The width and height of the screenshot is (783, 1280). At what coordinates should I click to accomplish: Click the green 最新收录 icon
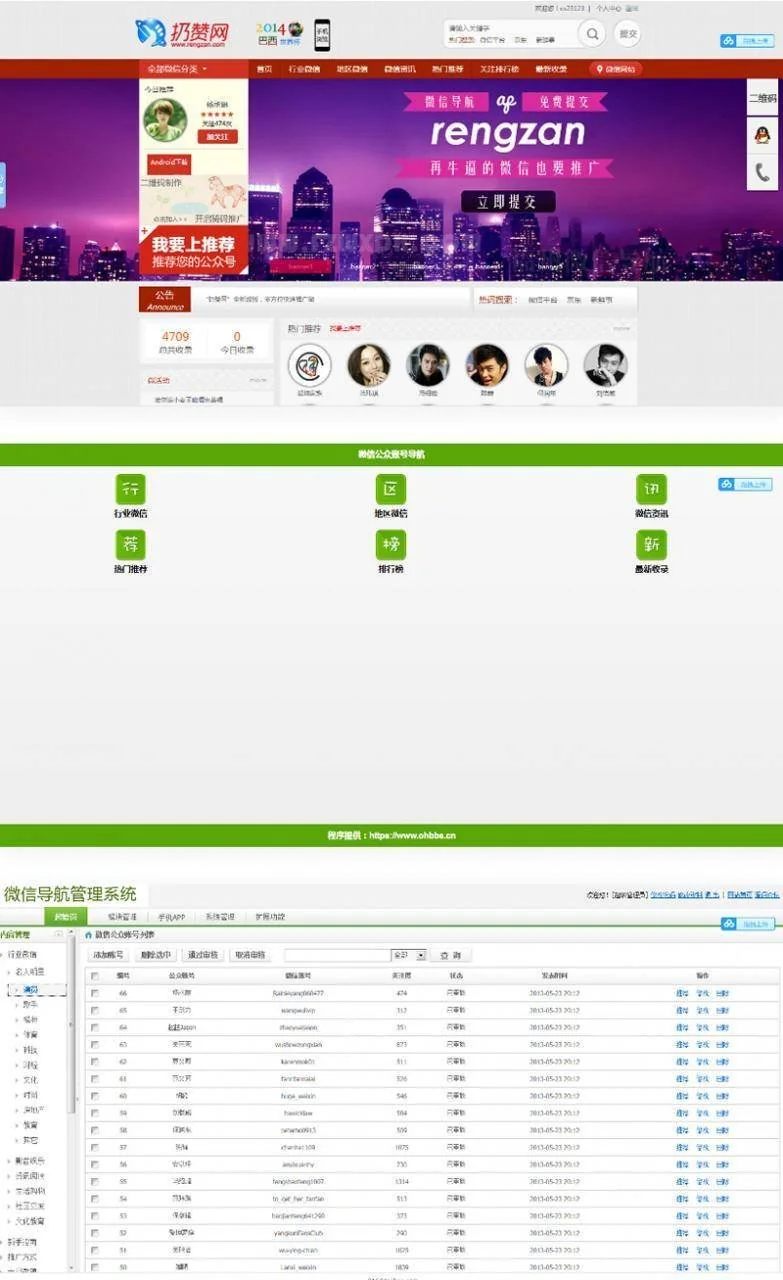(651, 545)
